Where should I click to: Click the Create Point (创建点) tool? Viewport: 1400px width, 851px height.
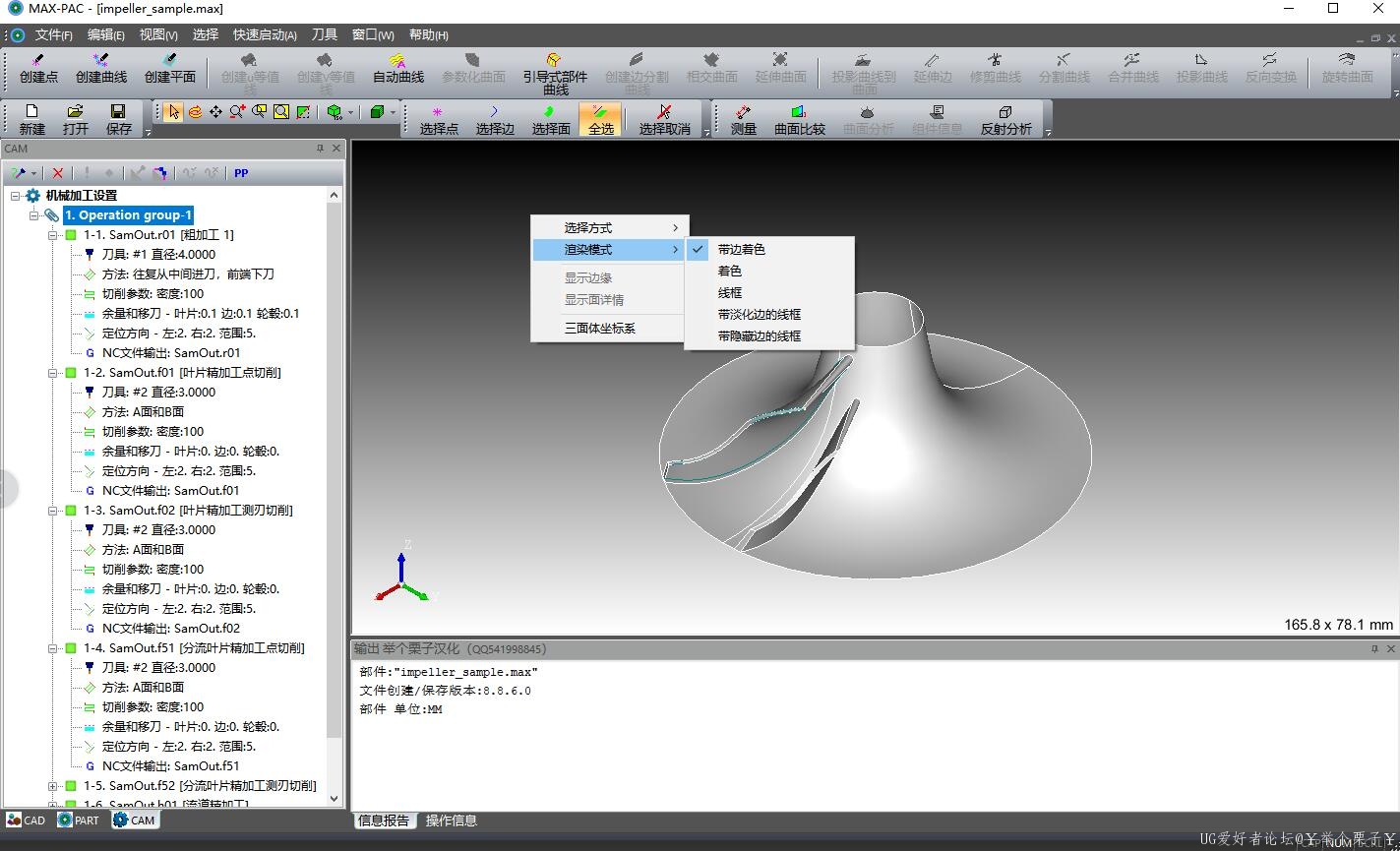[x=38, y=68]
